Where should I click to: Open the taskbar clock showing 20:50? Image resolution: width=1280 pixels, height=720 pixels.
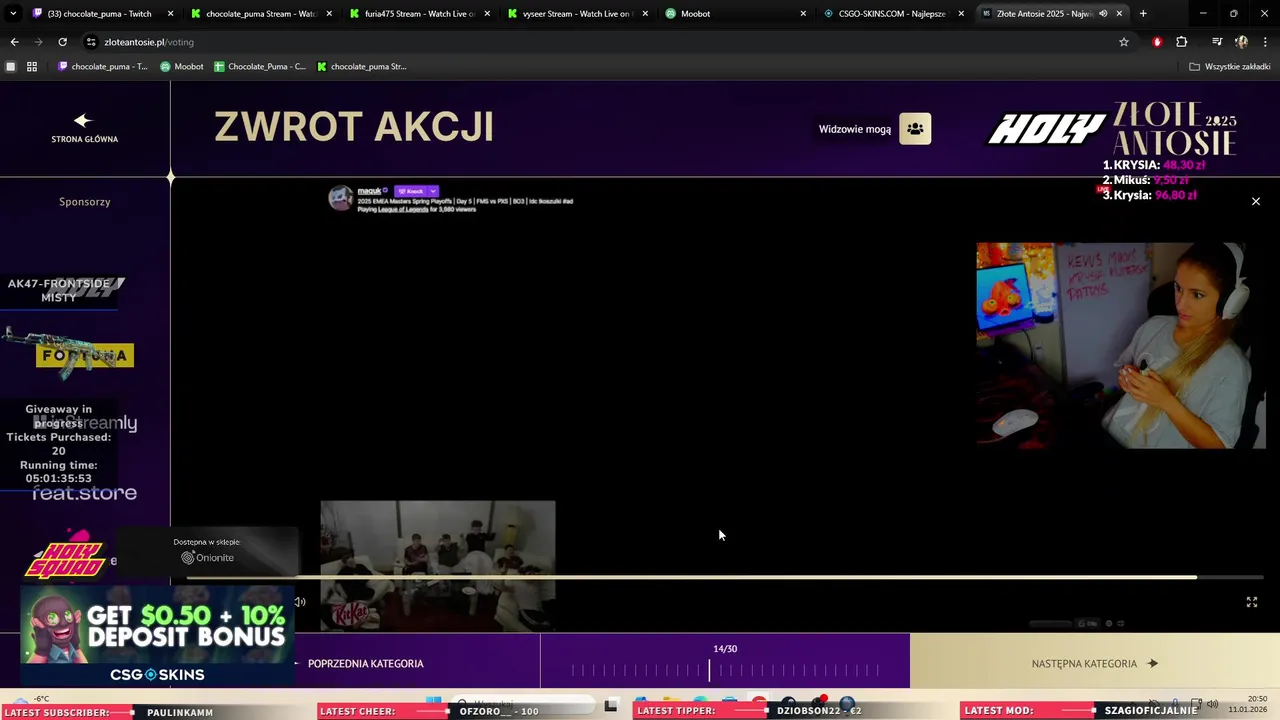pos(1247,703)
